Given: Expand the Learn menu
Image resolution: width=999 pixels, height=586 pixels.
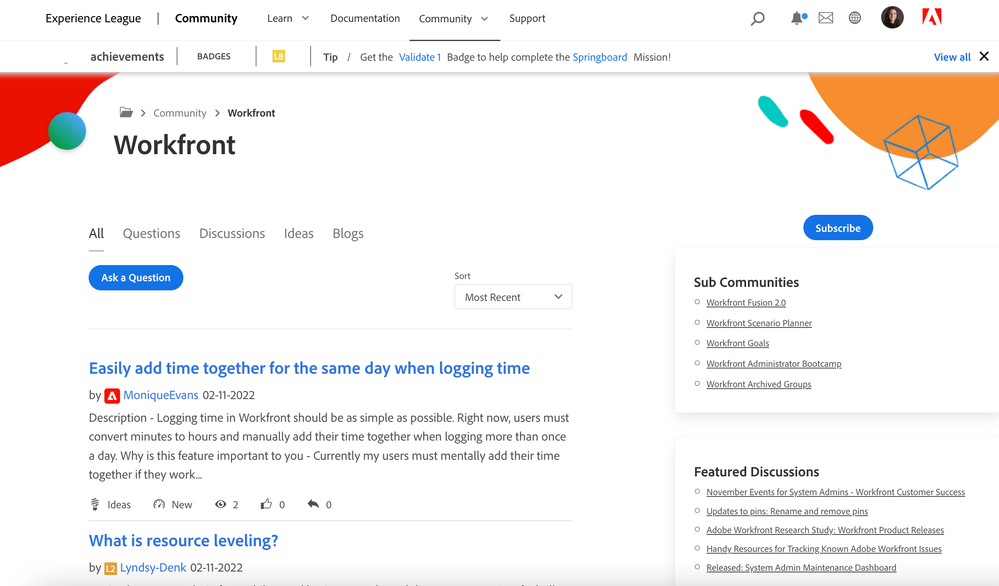Looking at the screenshot, I should click(x=288, y=18).
